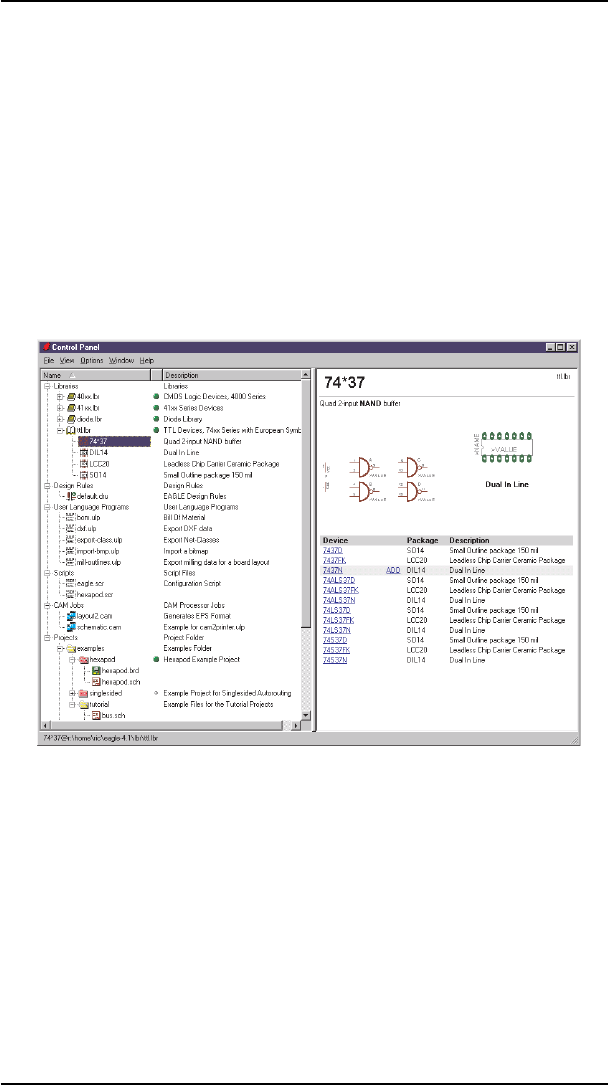Open the 74ALS37N device link
Image resolution: width=608 pixels, height=1085 pixels.
[x=338, y=600]
